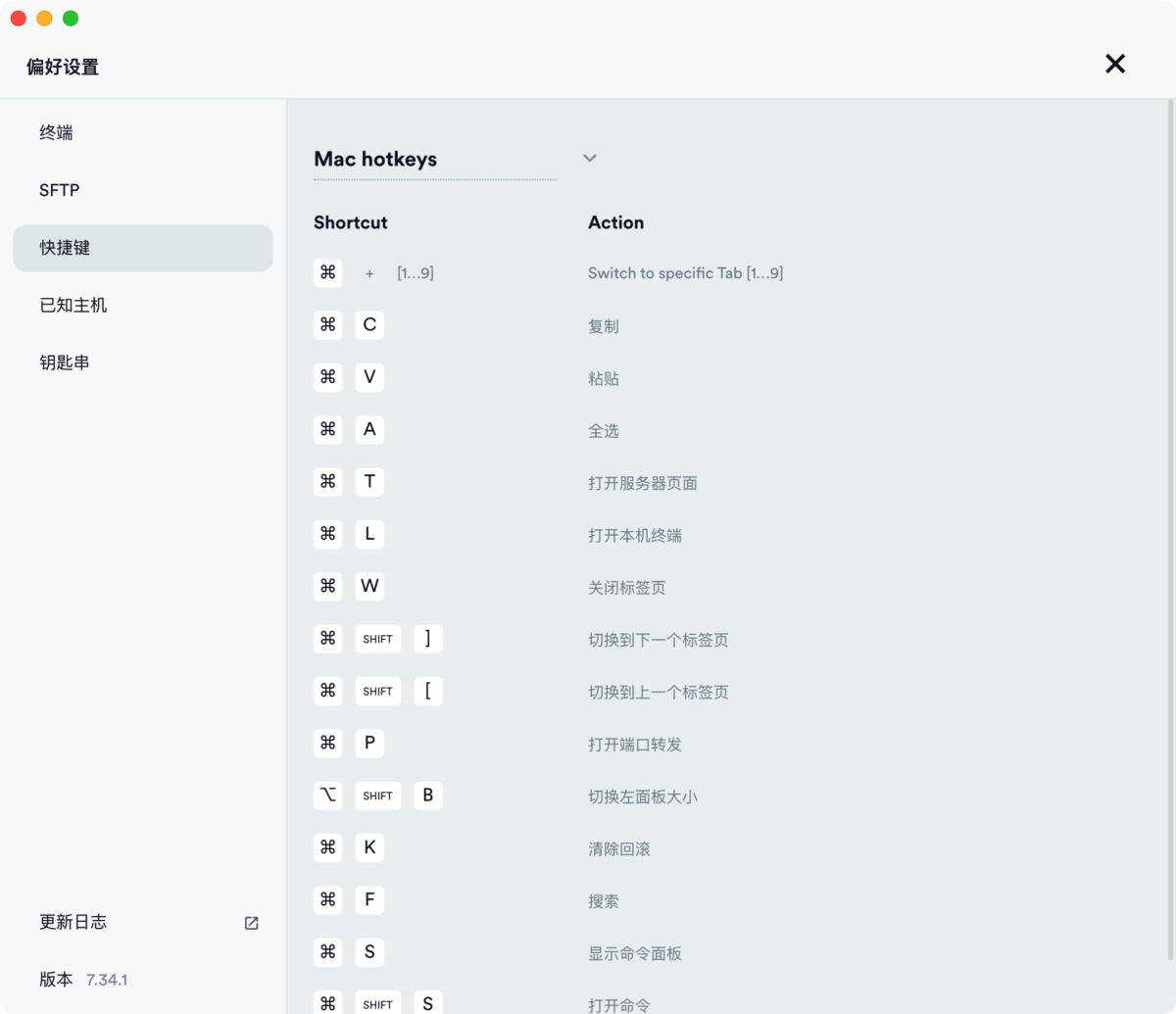
Task: Select the 快捷键 sidebar item
Action: click(143, 248)
